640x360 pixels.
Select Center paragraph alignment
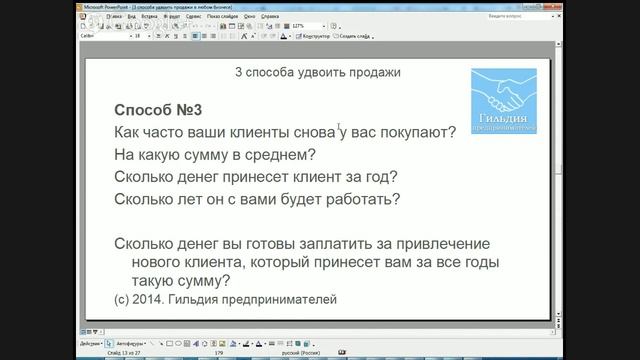pos(204,36)
